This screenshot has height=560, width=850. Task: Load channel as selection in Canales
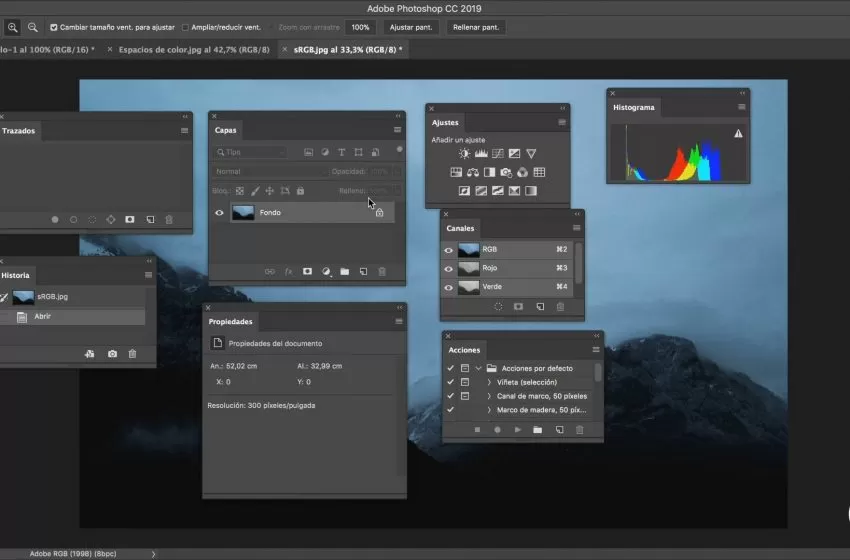(498, 307)
